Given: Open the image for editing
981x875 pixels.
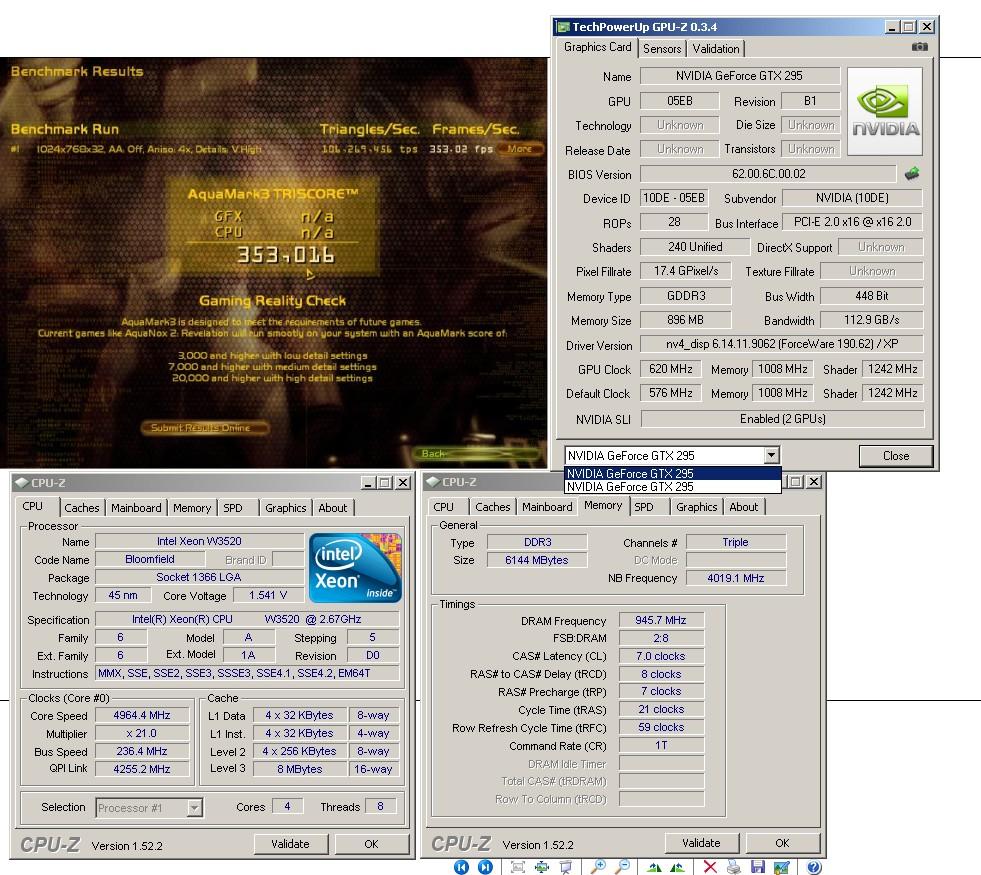Looking at the screenshot, I should pos(781,867).
